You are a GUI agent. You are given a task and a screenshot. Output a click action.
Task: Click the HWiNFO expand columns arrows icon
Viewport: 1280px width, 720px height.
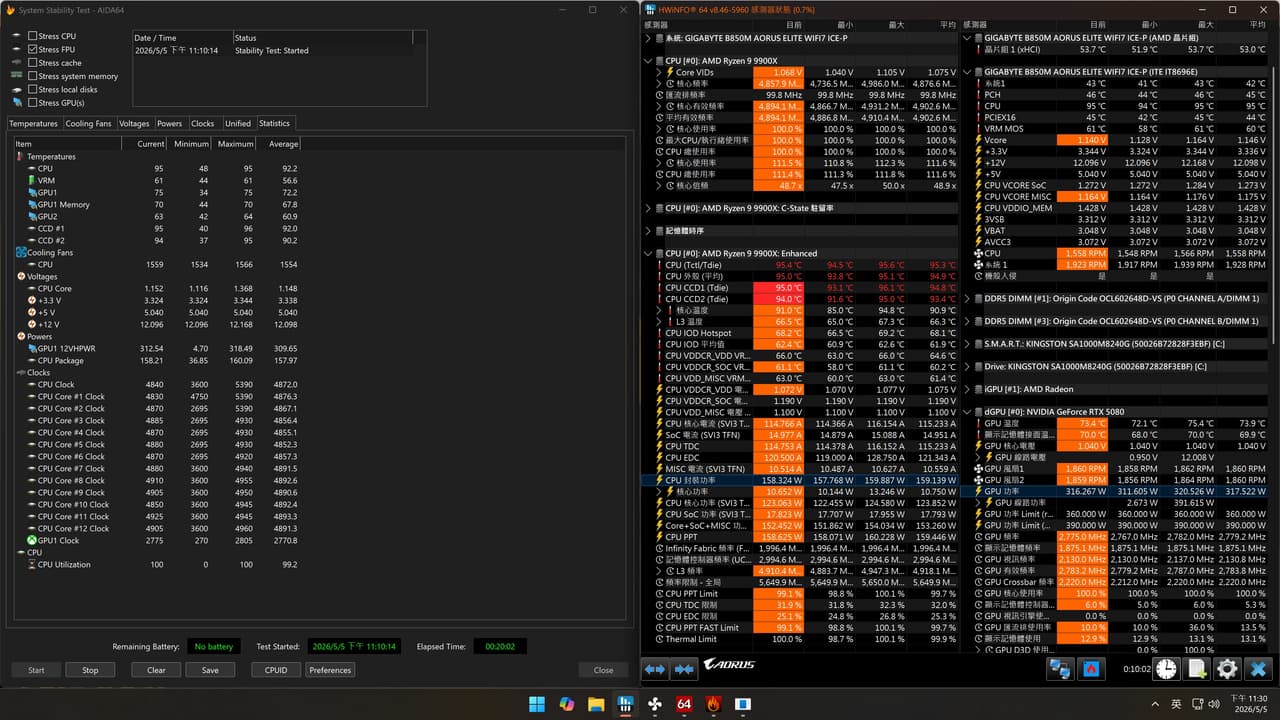[x=655, y=668]
